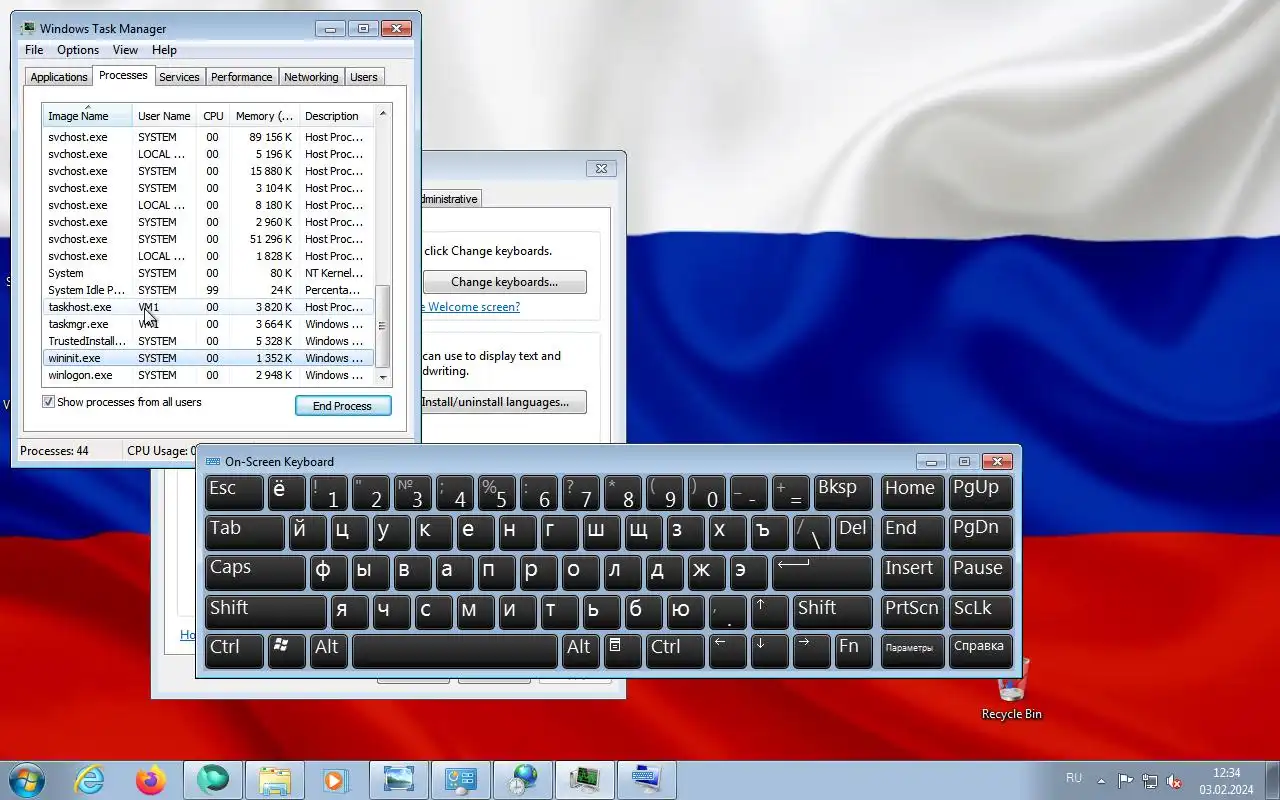Switch to the Users tab
This screenshot has height=800, width=1280.
(364, 77)
